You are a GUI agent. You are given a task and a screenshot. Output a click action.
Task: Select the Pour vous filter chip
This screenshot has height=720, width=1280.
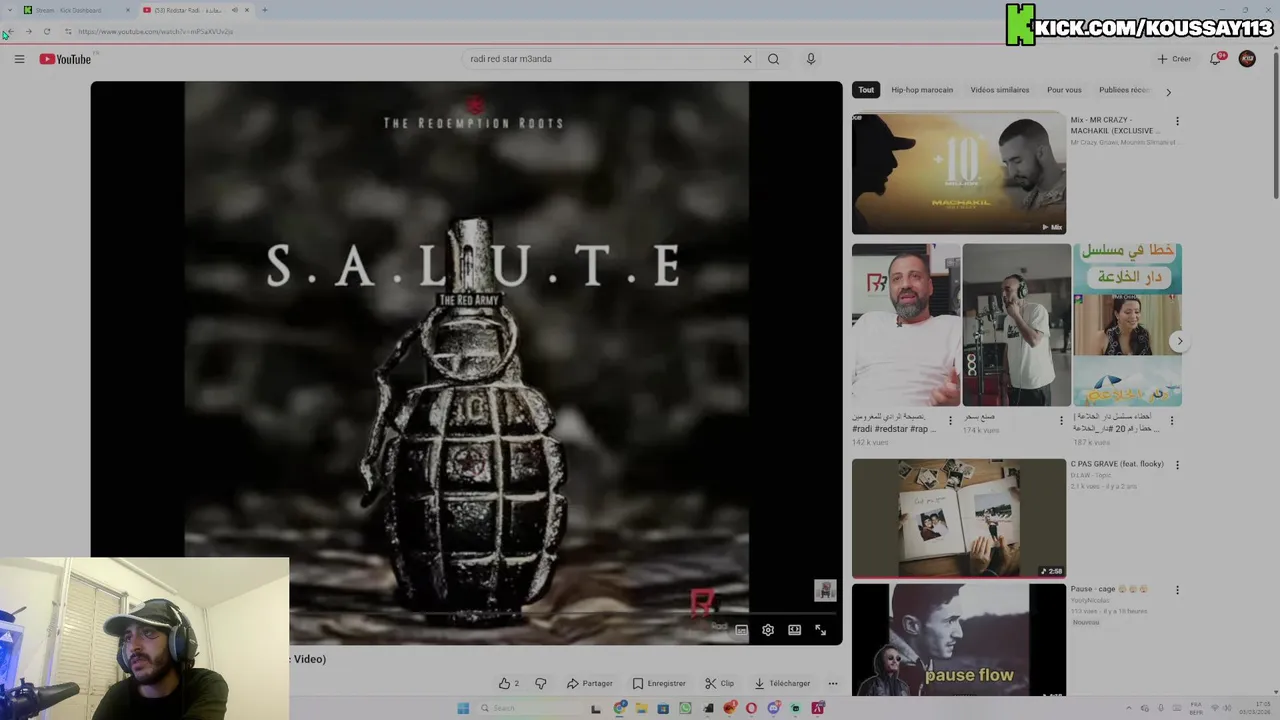pos(1064,90)
